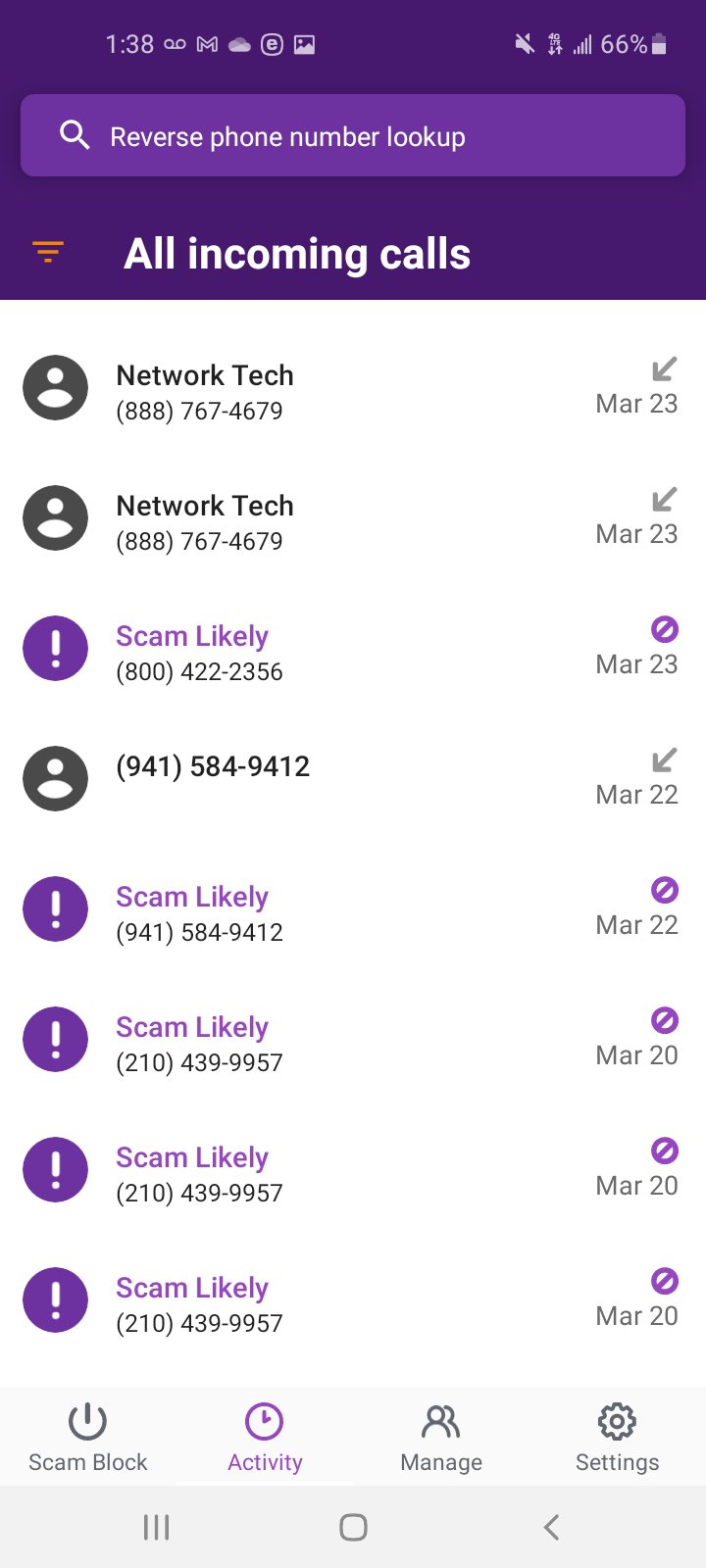706x1568 pixels.
Task: Tap the incoming call arrow for (941) 584-9412
Action: [665, 759]
